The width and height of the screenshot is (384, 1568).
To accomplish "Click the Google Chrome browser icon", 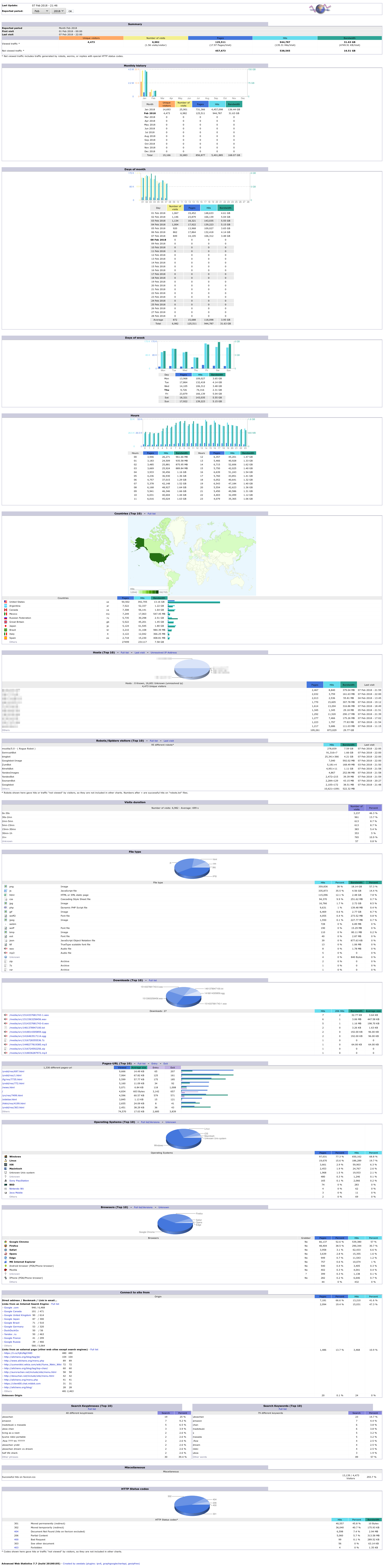I will (5, 1242).
